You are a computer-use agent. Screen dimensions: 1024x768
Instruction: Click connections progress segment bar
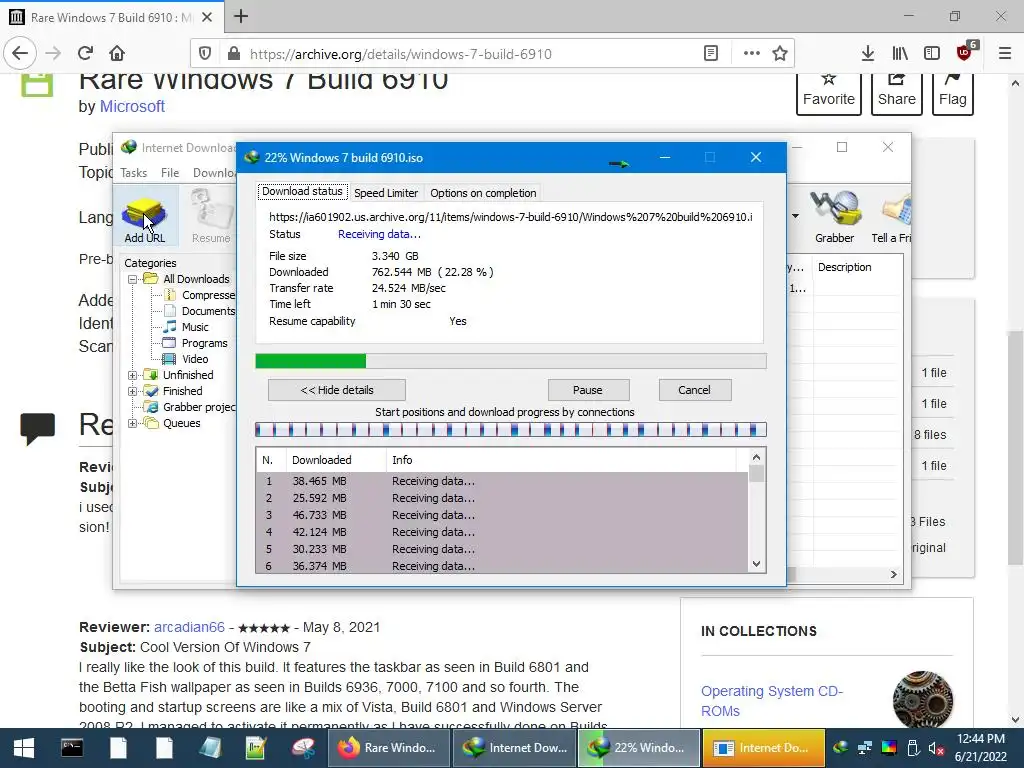[x=511, y=430]
